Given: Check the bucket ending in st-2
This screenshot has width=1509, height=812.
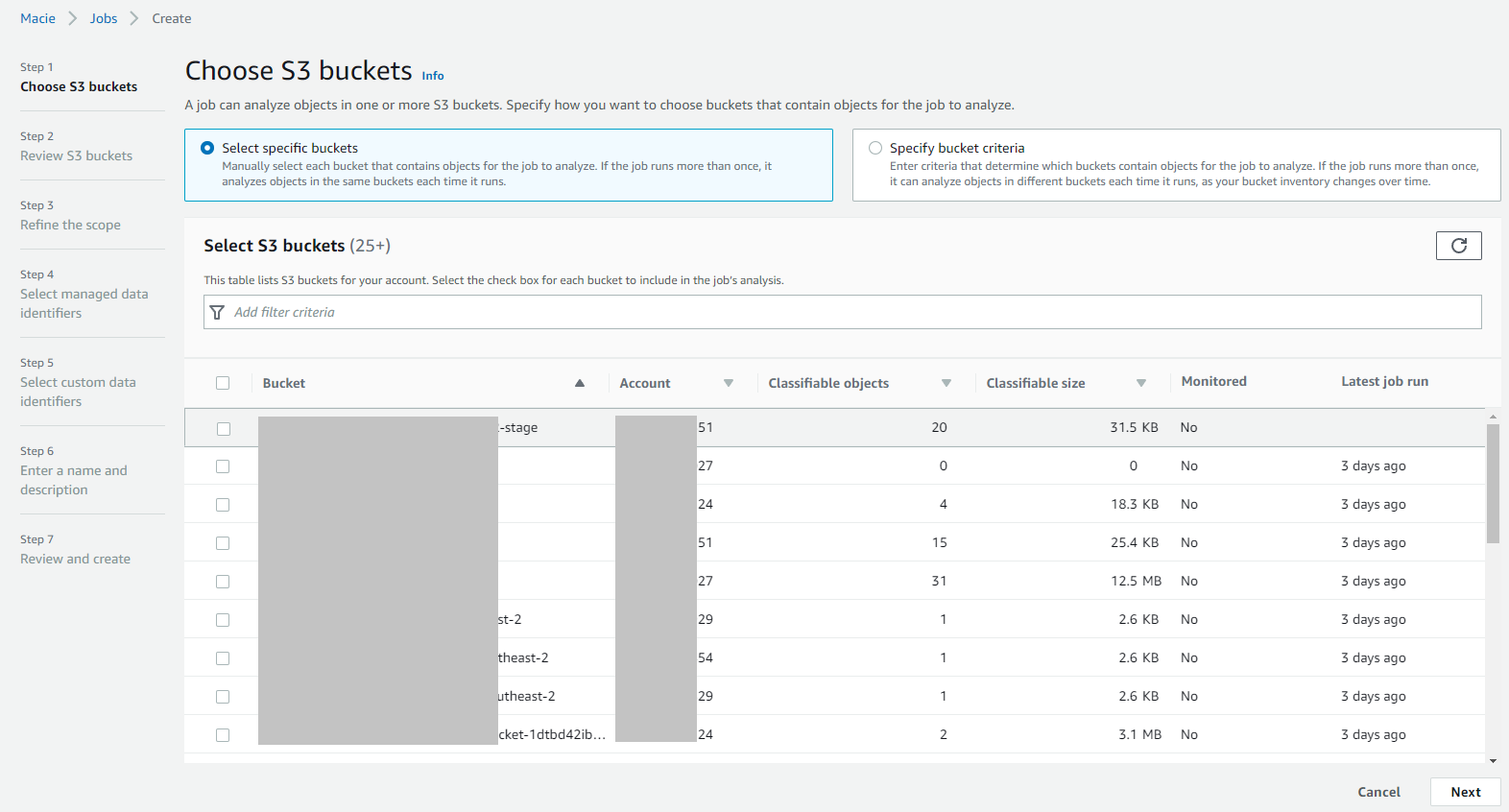Looking at the screenshot, I should click(x=223, y=620).
